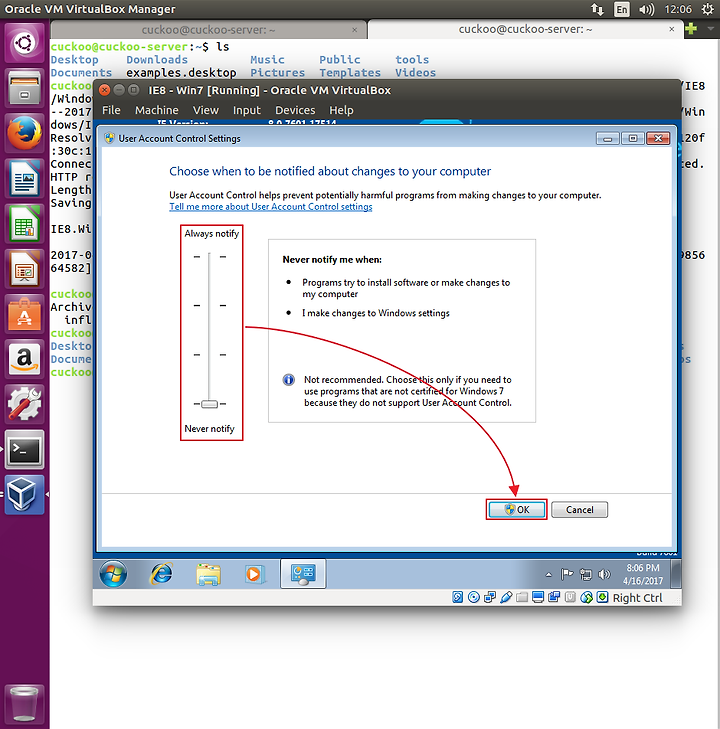
Task: Open Windows Media Player in the taskbar
Action: tap(254, 574)
